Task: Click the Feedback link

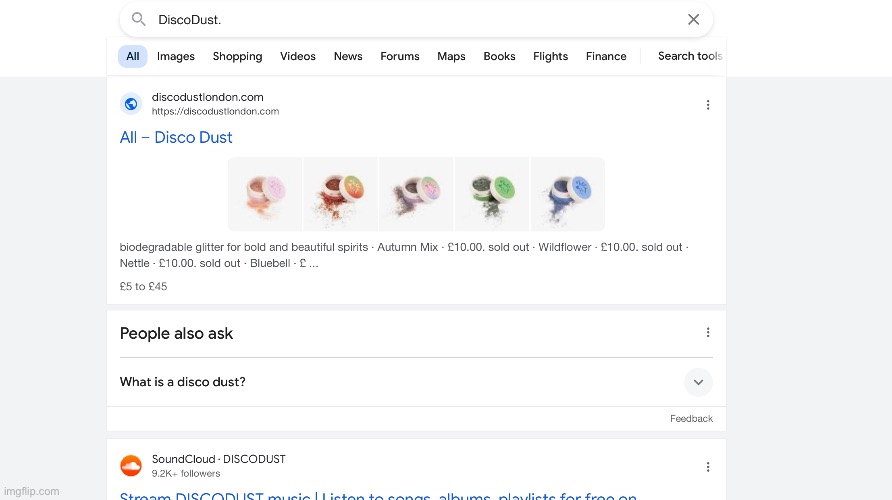Action: tap(691, 419)
